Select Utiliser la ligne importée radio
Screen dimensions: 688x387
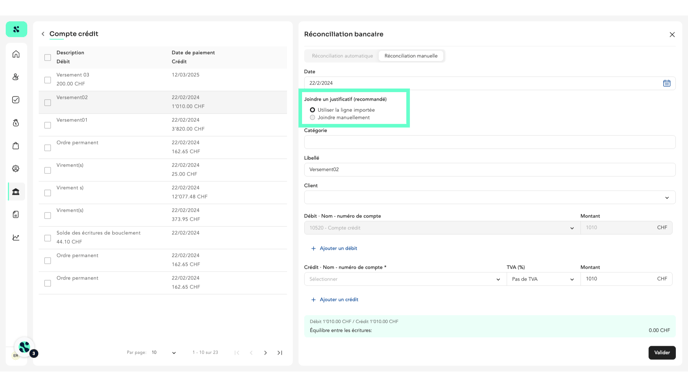click(312, 110)
